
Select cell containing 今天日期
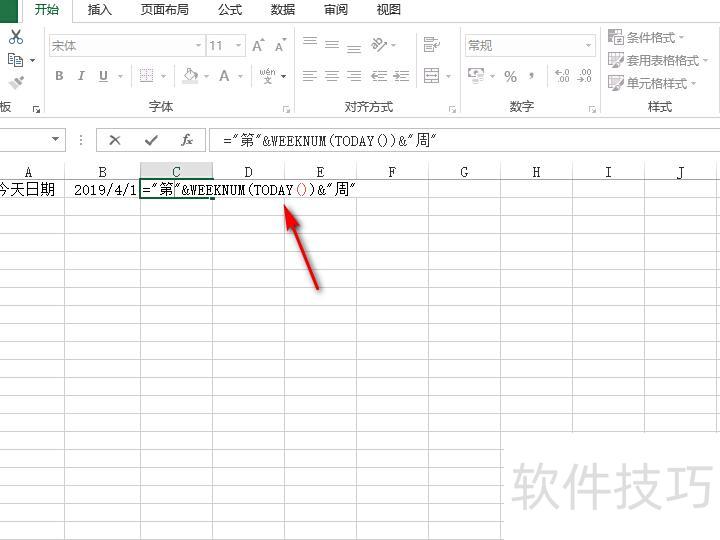32,189
